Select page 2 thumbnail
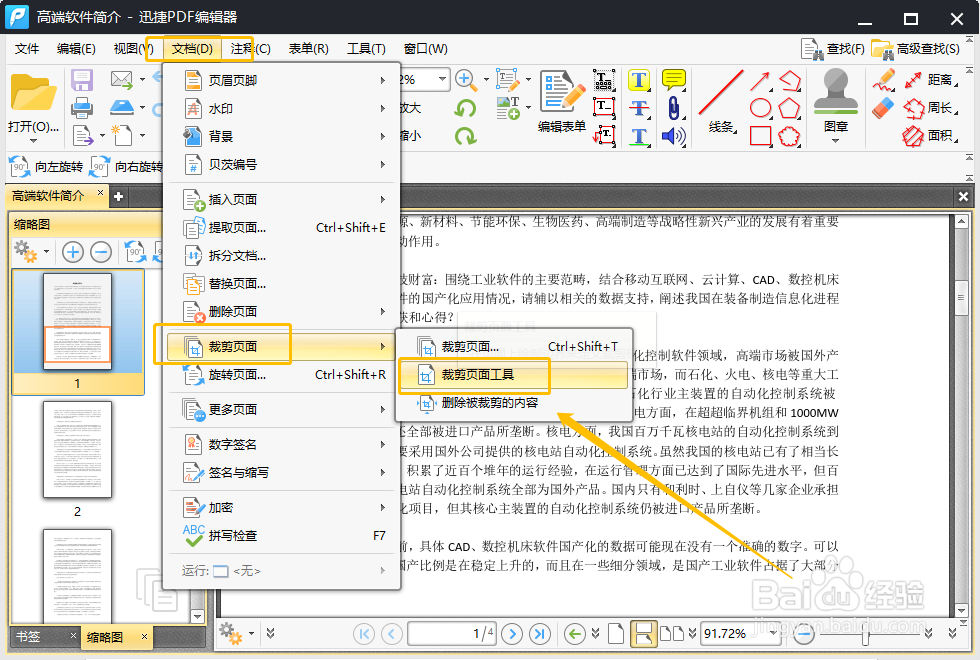Screen dimensions: 980x660 pyautogui.click(x=78, y=450)
